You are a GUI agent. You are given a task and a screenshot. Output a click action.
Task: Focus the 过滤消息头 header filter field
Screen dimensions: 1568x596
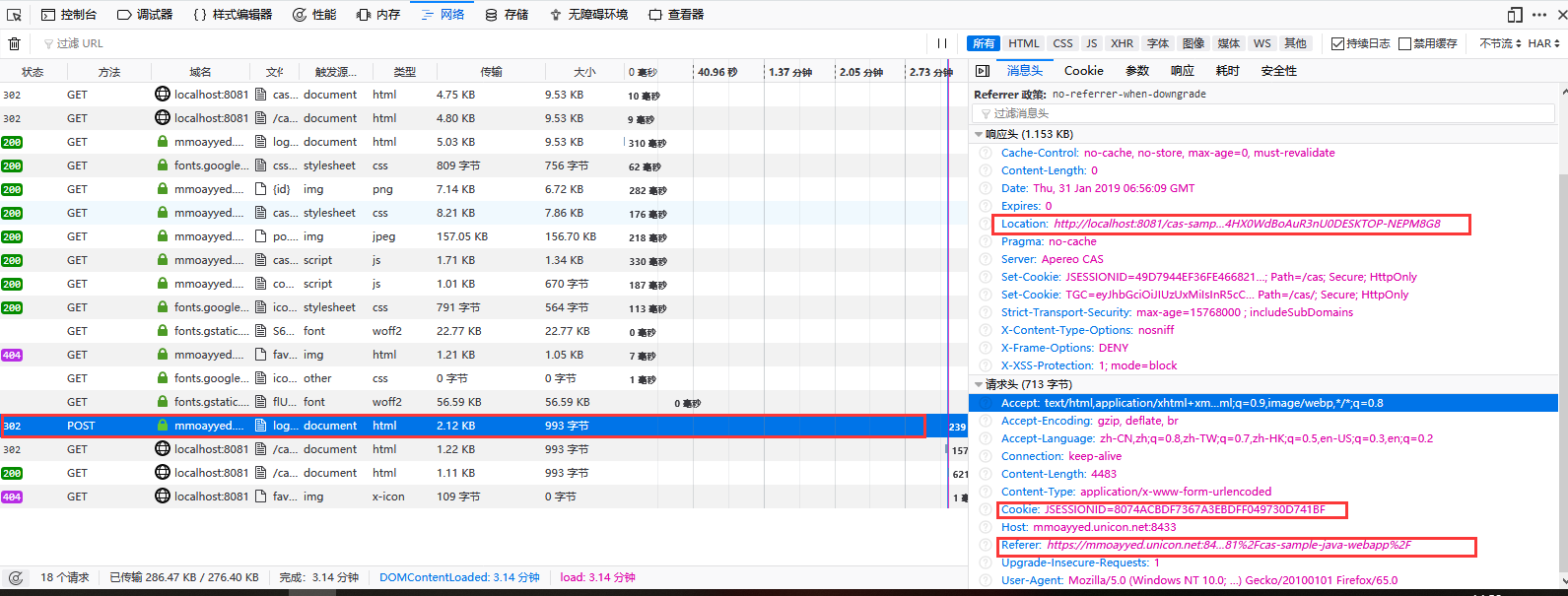[1264, 113]
